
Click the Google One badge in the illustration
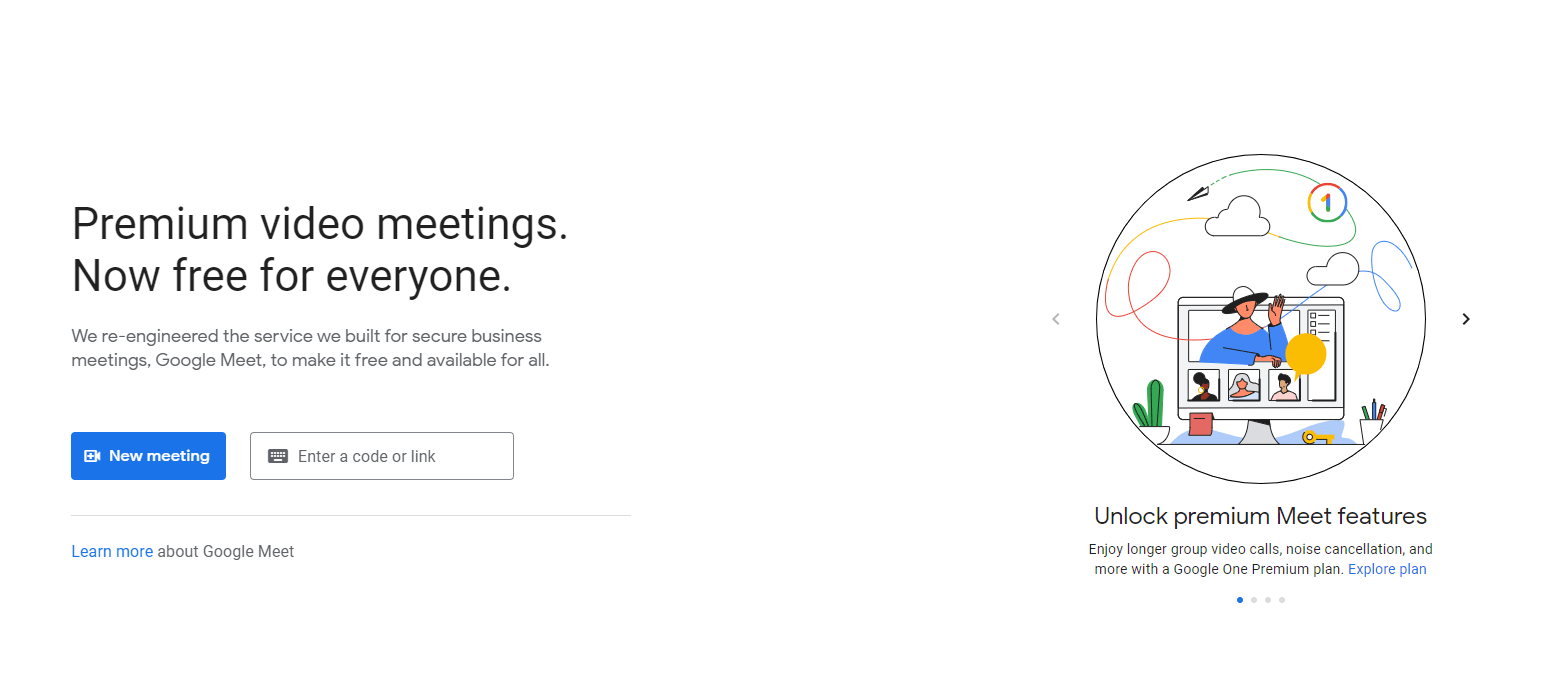point(1329,202)
